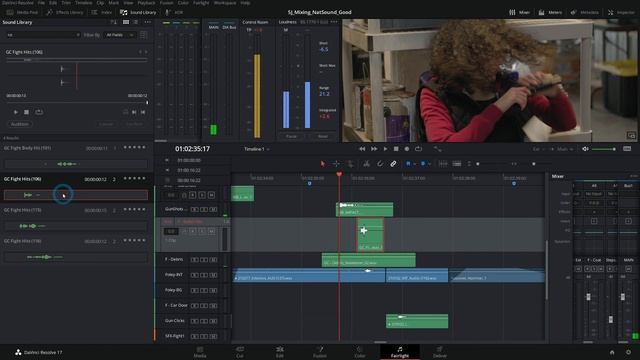The height and width of the screenshot is (360, 640).
Task: Play the Sound Library preview clip
Action: [x=16, y=112]
